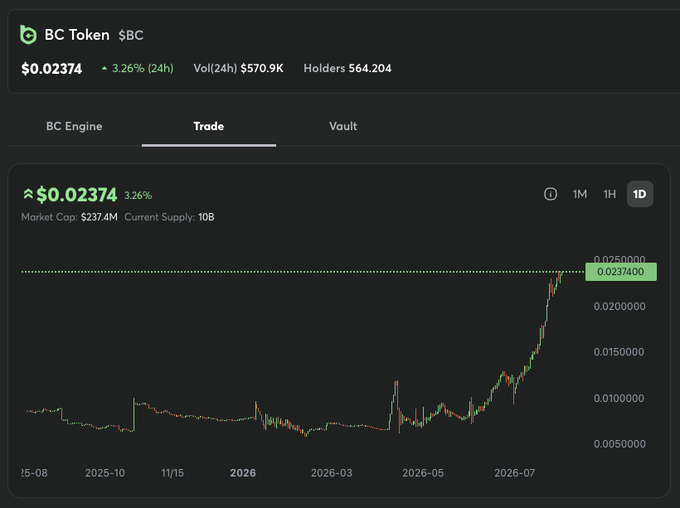The width and height of the screenshot is (680, 508).
Task: Select the 1D chart interval
Action: pos(640,194)
